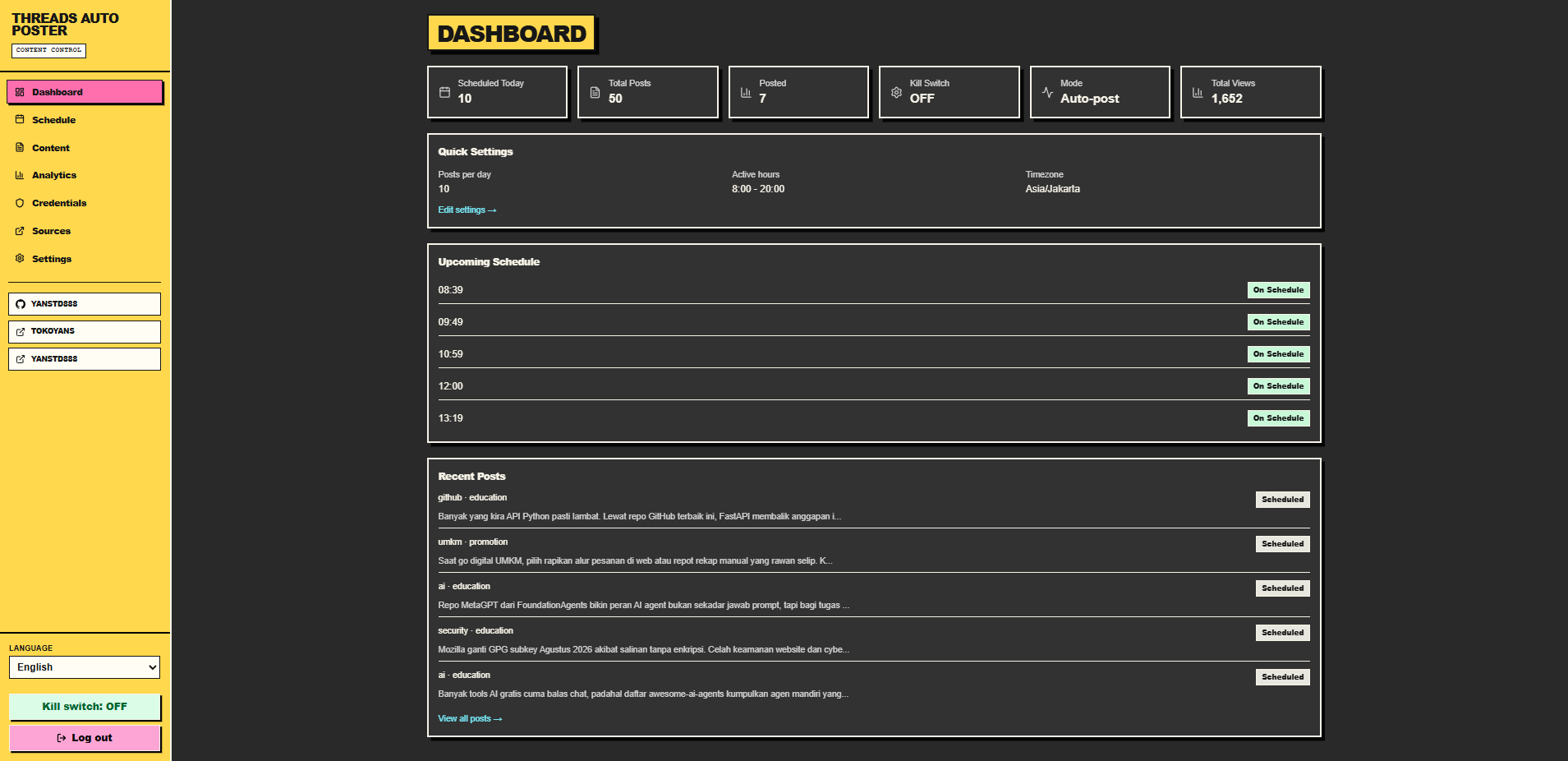Screen dimensions: 1568x761
Task: Open Sources from the sidebar
Action: [85, 231]
